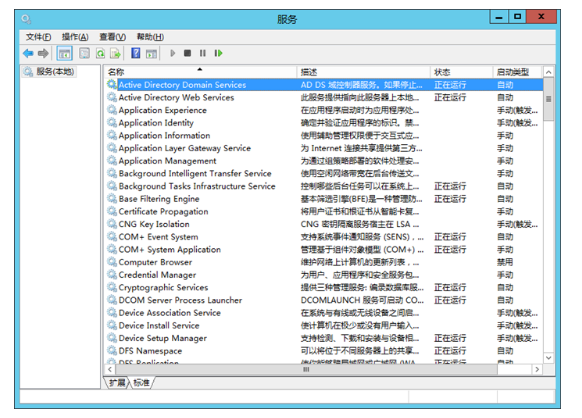582x418 pixels.
Task: Sort by the 名称 column header
Action: tap(200, 72)
